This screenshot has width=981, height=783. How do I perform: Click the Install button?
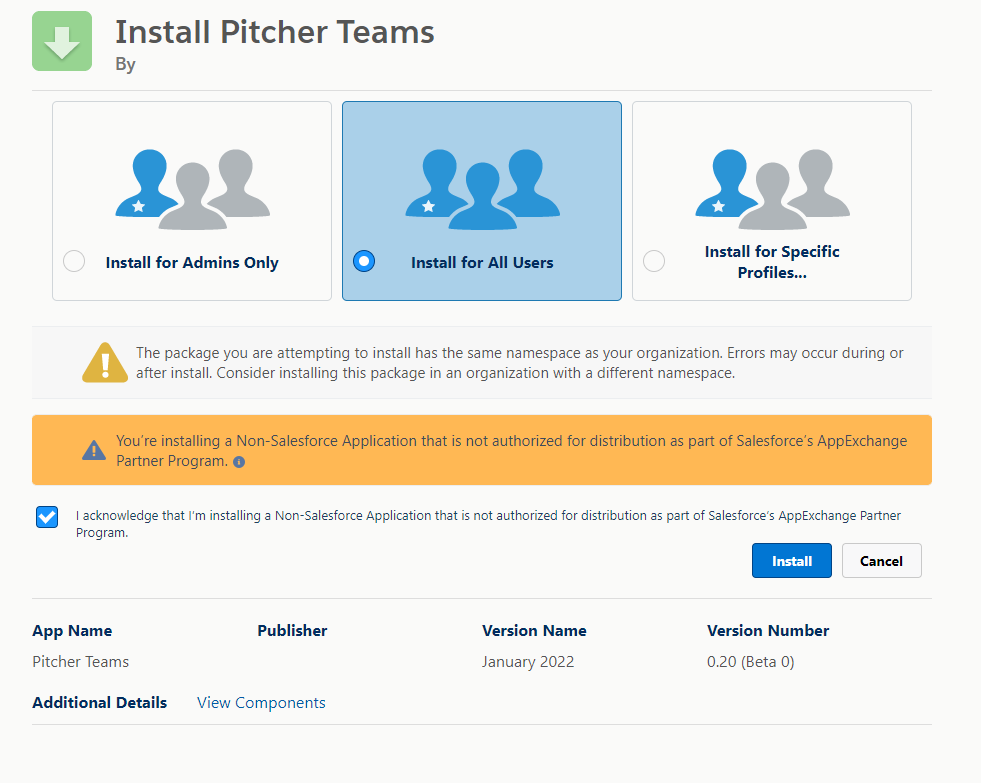click(x=791, y=560)
